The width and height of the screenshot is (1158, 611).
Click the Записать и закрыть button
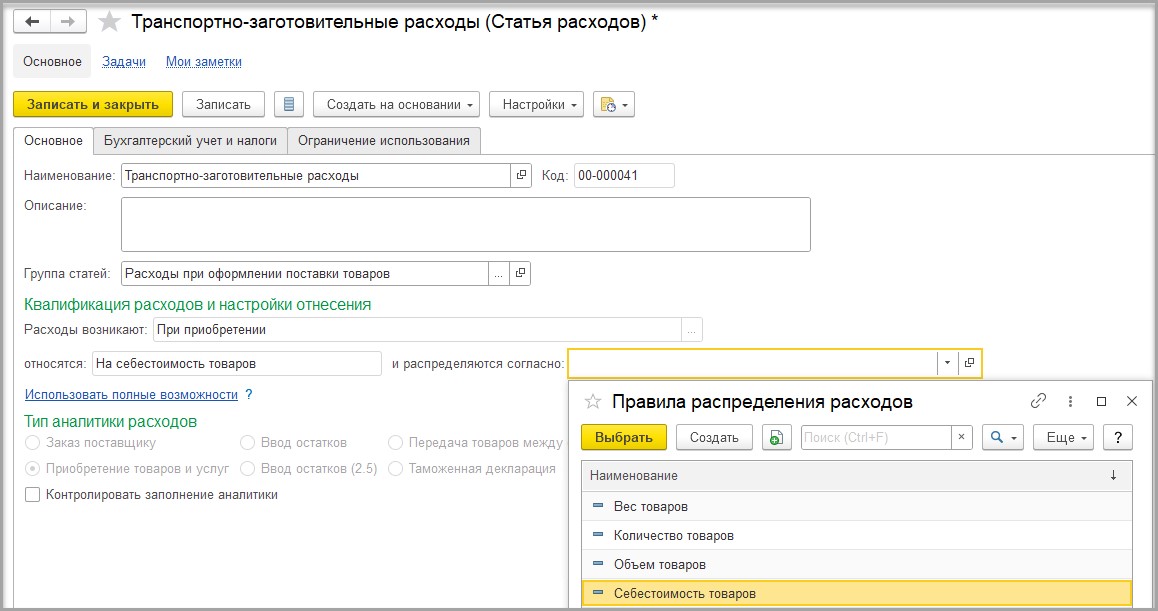(93, 104)
